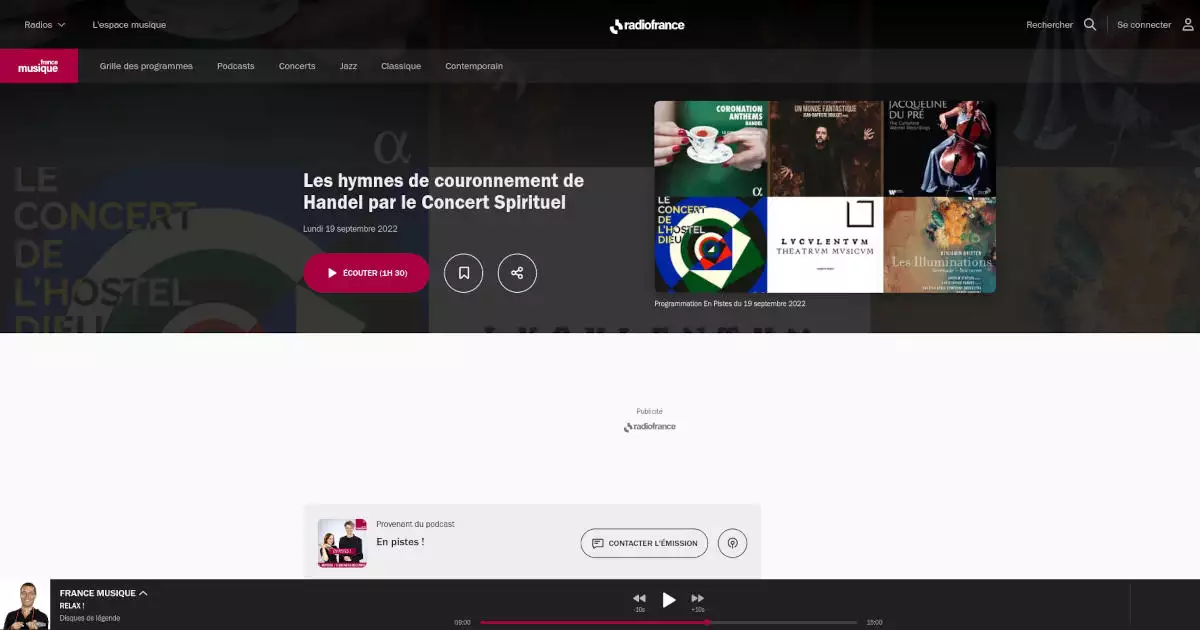The image size is (1200, 630).
Task: Expand the Radios dropdown menu
Action: pos(45,25)
